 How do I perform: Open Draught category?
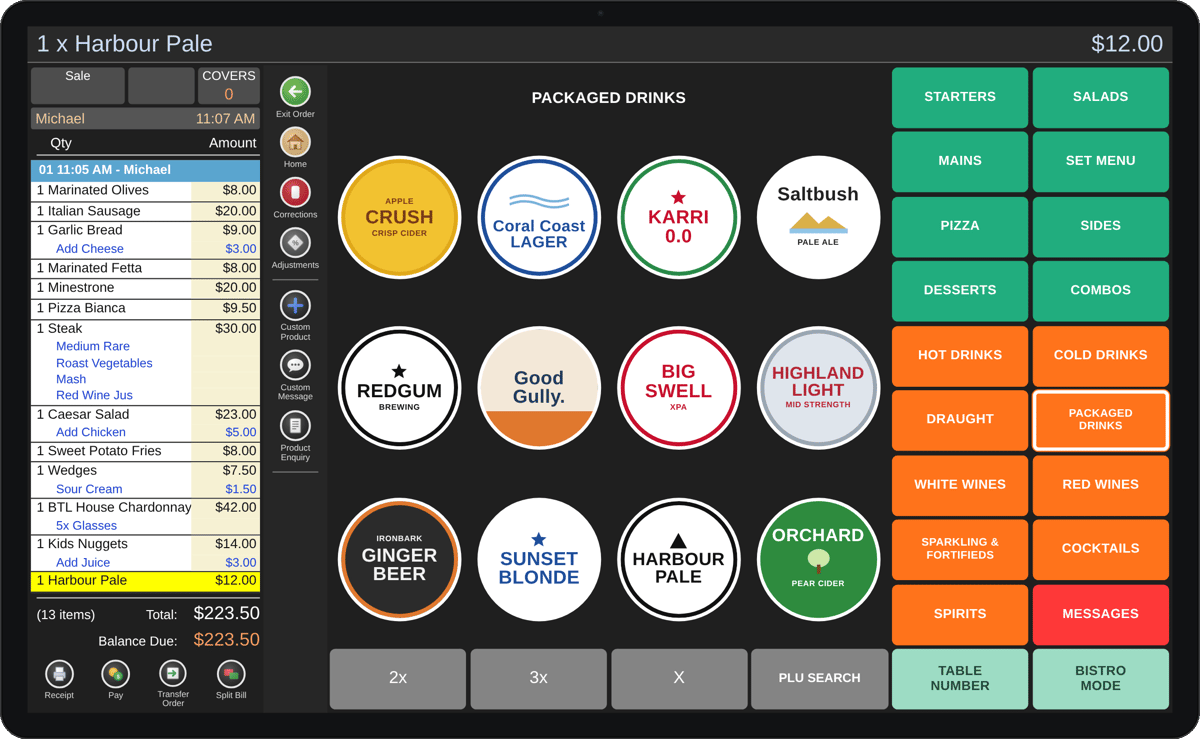(x=960, y=420)
